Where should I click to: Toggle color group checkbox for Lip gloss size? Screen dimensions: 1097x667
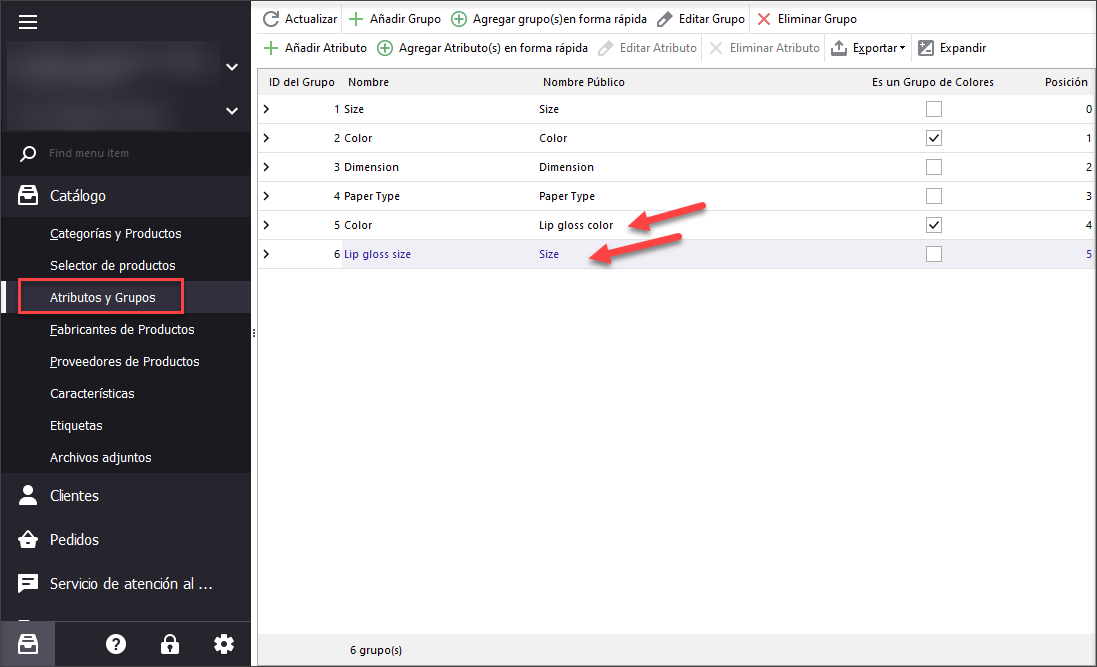pyautogui.click(x=933, y=254)
